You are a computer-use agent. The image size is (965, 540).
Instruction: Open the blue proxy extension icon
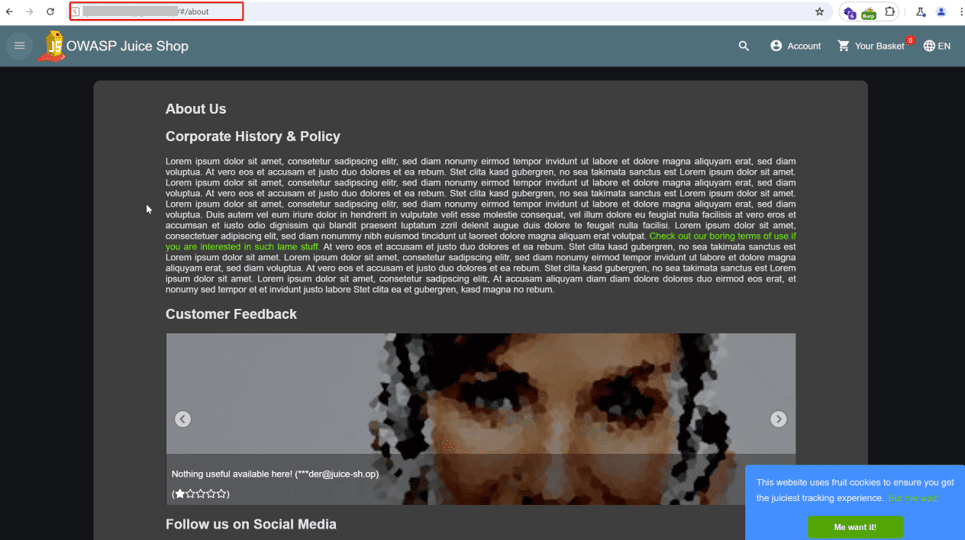[x=850, y=12]
